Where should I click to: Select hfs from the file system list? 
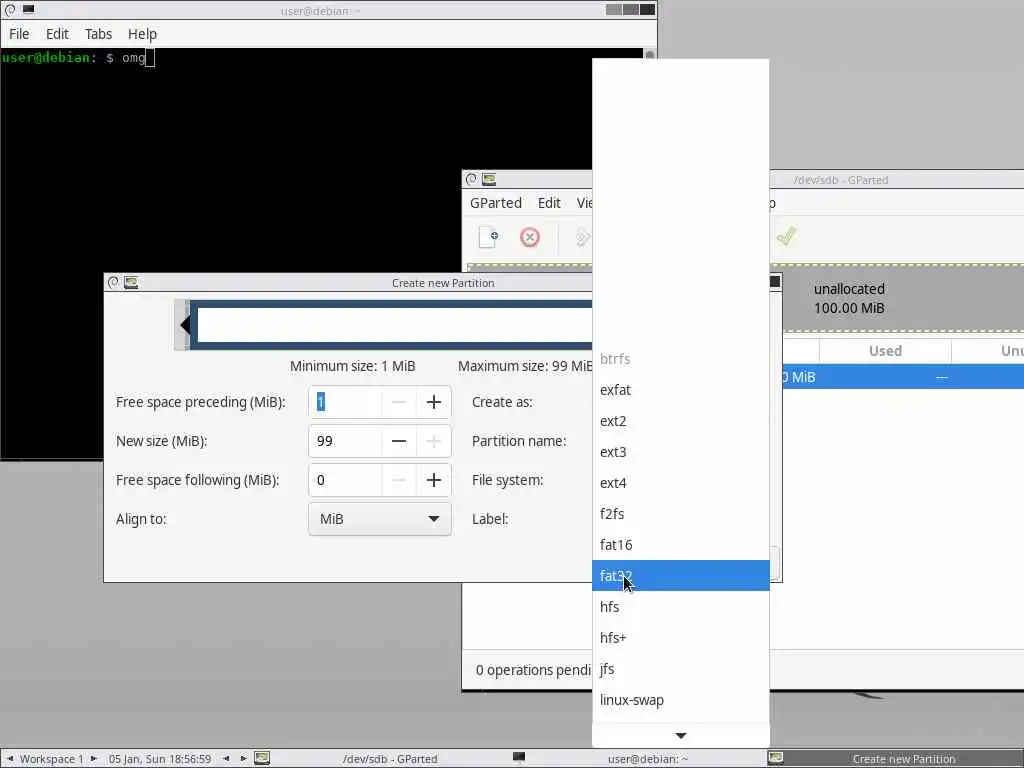680,607
